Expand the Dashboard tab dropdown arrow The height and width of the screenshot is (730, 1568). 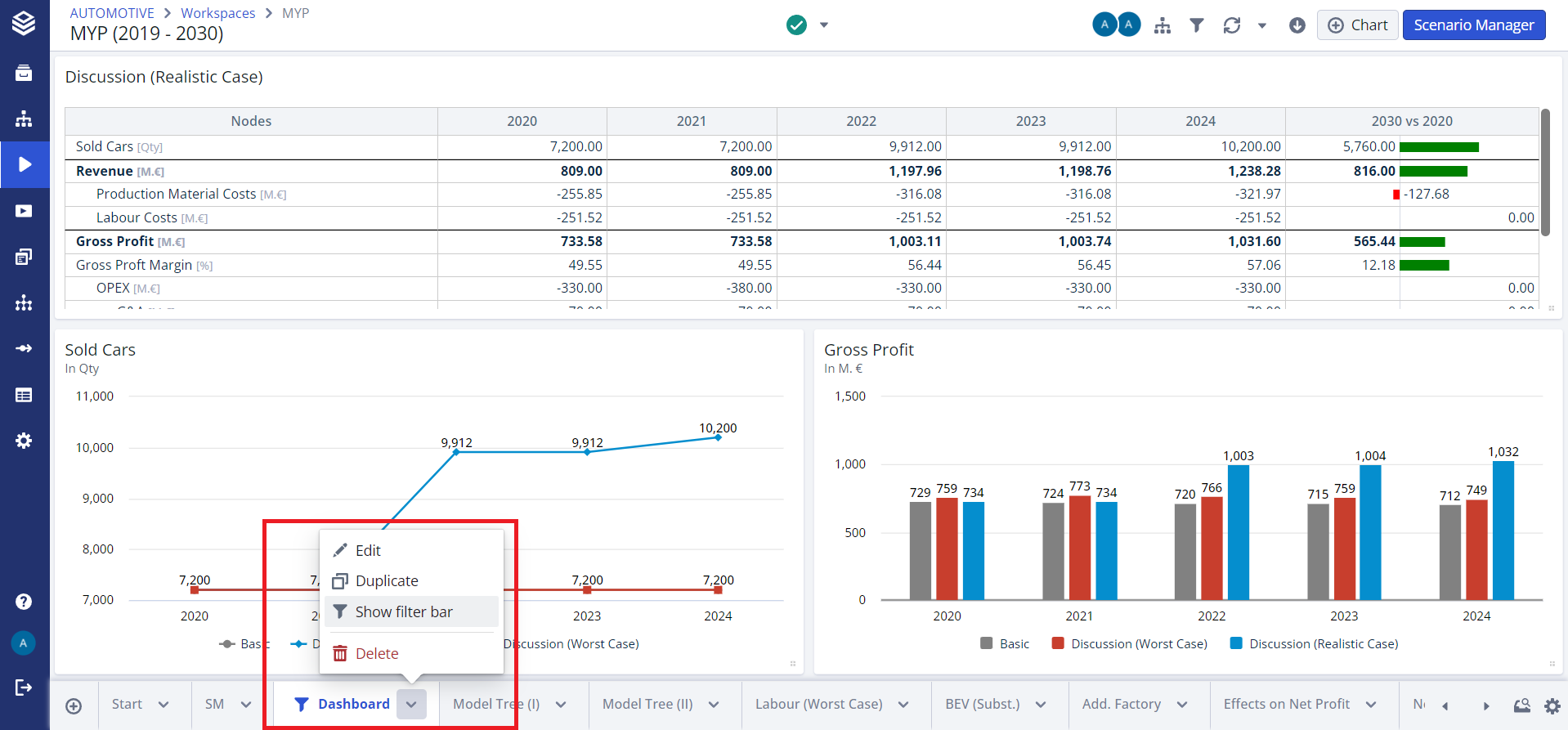tap(411, 705)
